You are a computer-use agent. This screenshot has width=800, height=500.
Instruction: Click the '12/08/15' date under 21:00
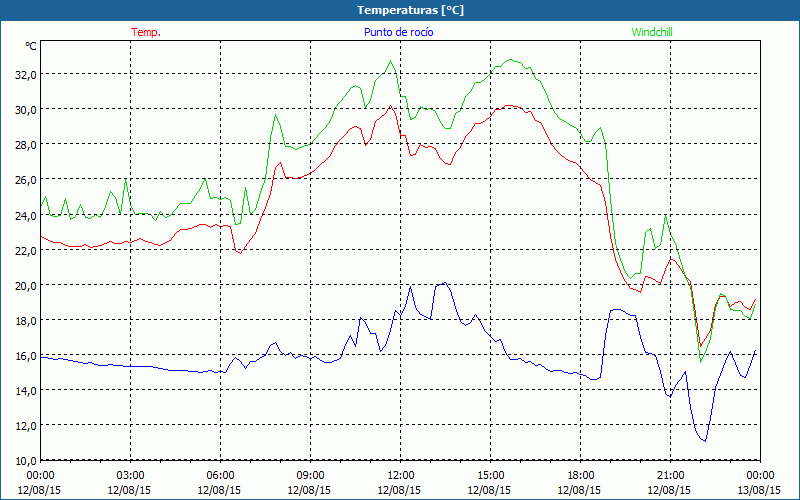pos(670,490)
